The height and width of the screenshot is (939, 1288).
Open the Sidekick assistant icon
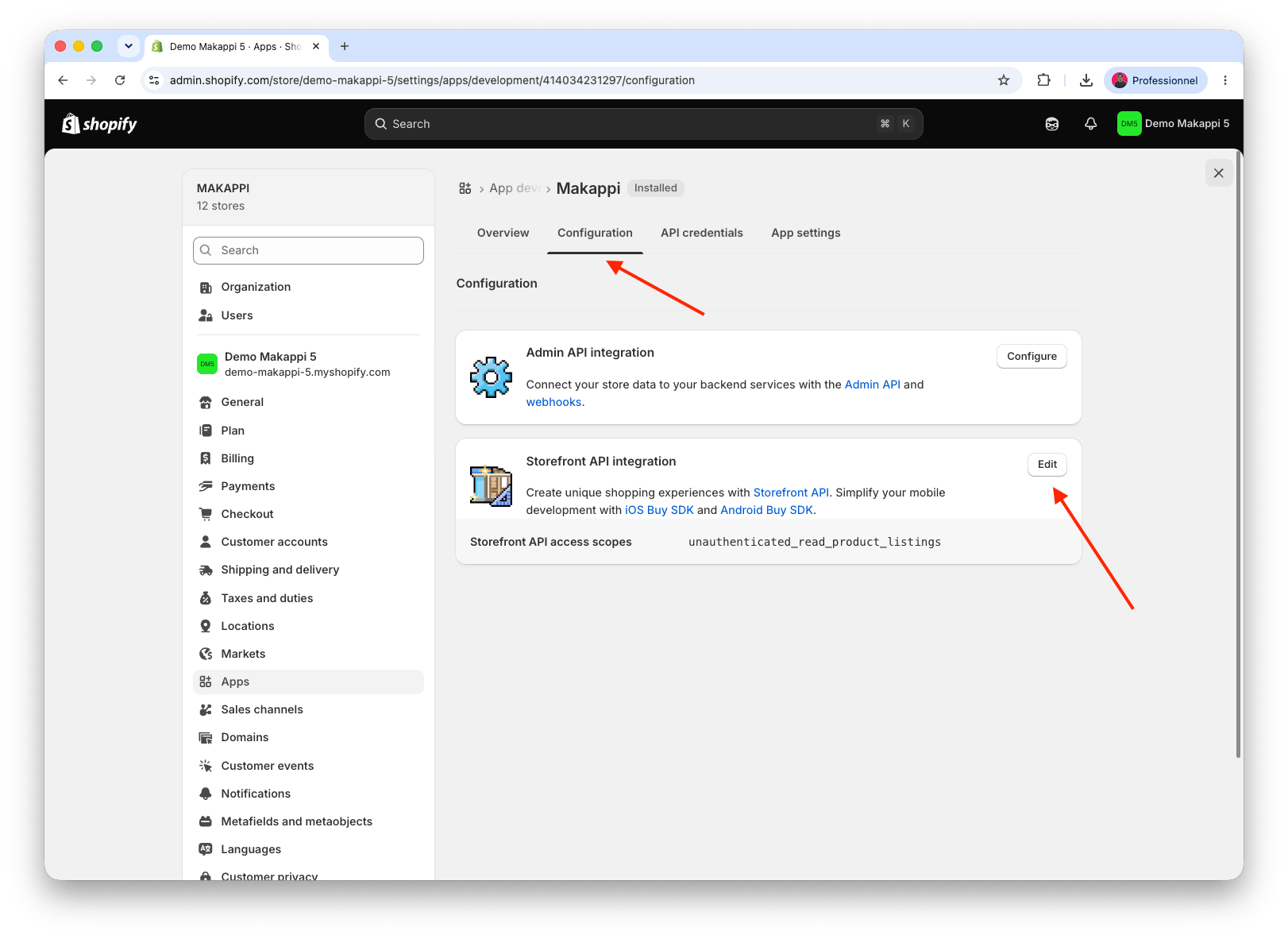coord(1052,124)
